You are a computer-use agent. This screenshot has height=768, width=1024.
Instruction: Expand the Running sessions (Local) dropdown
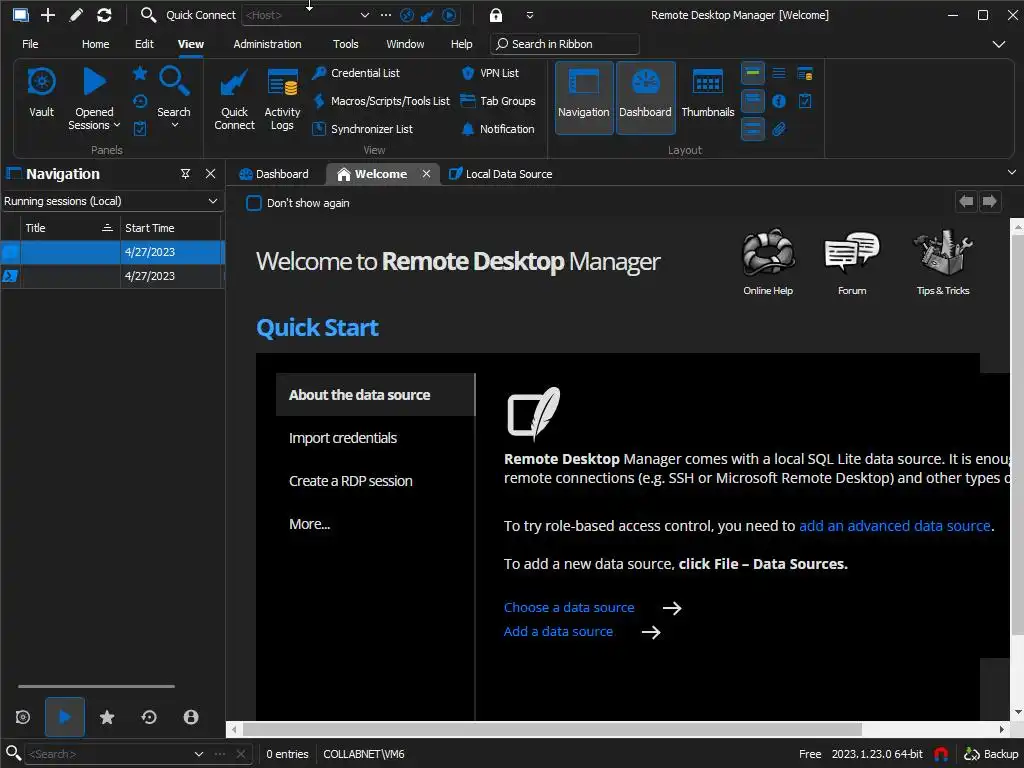213,201
